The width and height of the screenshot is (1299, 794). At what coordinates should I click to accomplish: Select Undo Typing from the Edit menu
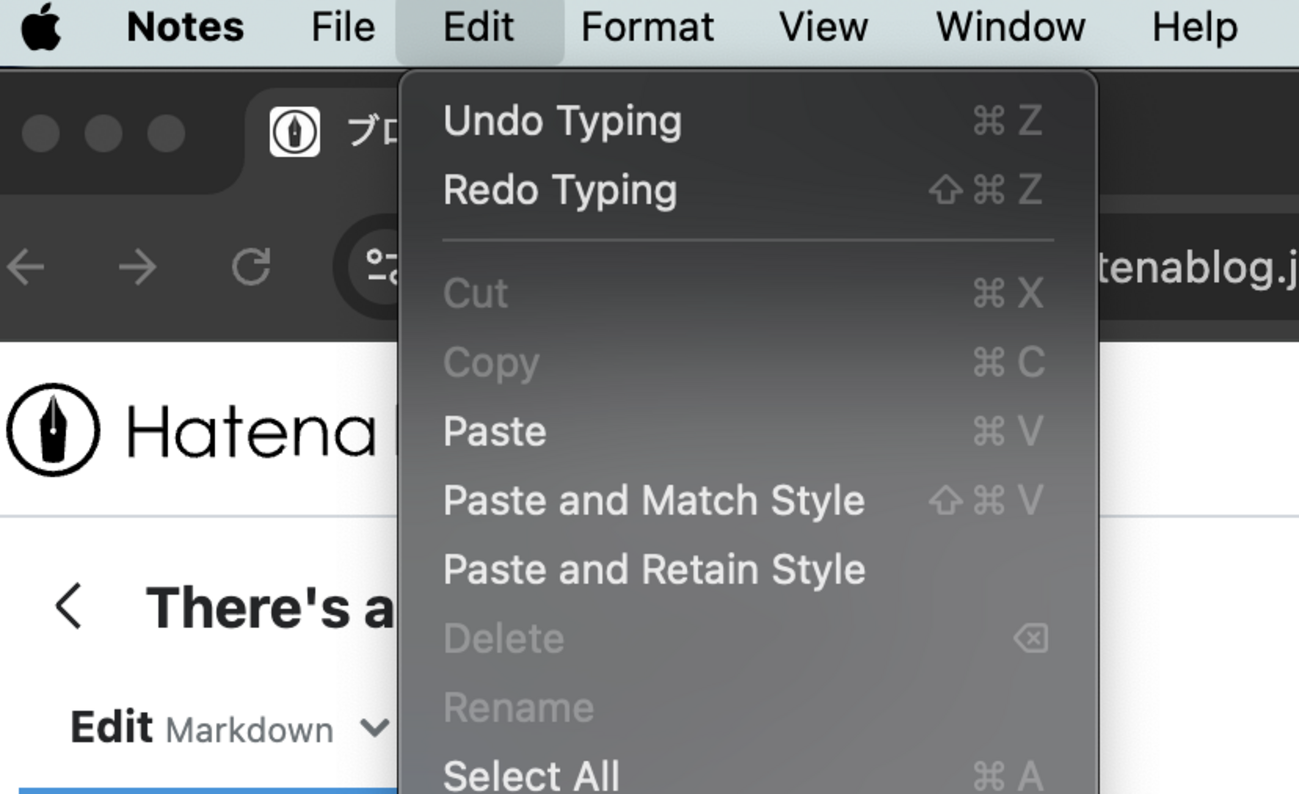click(x=562, y=121)
